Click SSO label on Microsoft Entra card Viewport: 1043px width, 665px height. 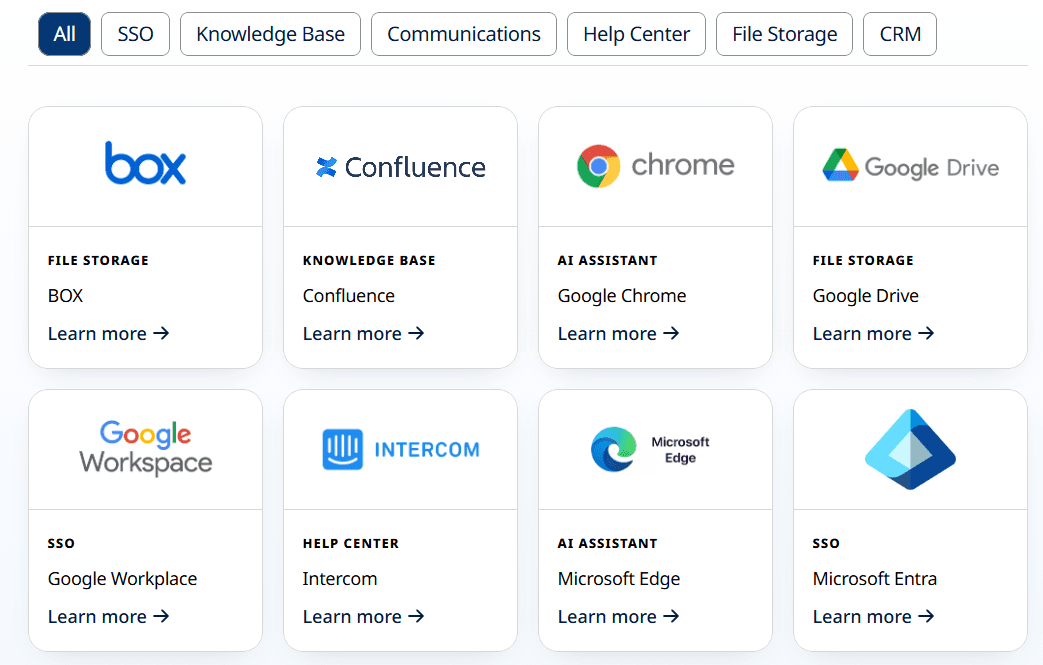826,544
